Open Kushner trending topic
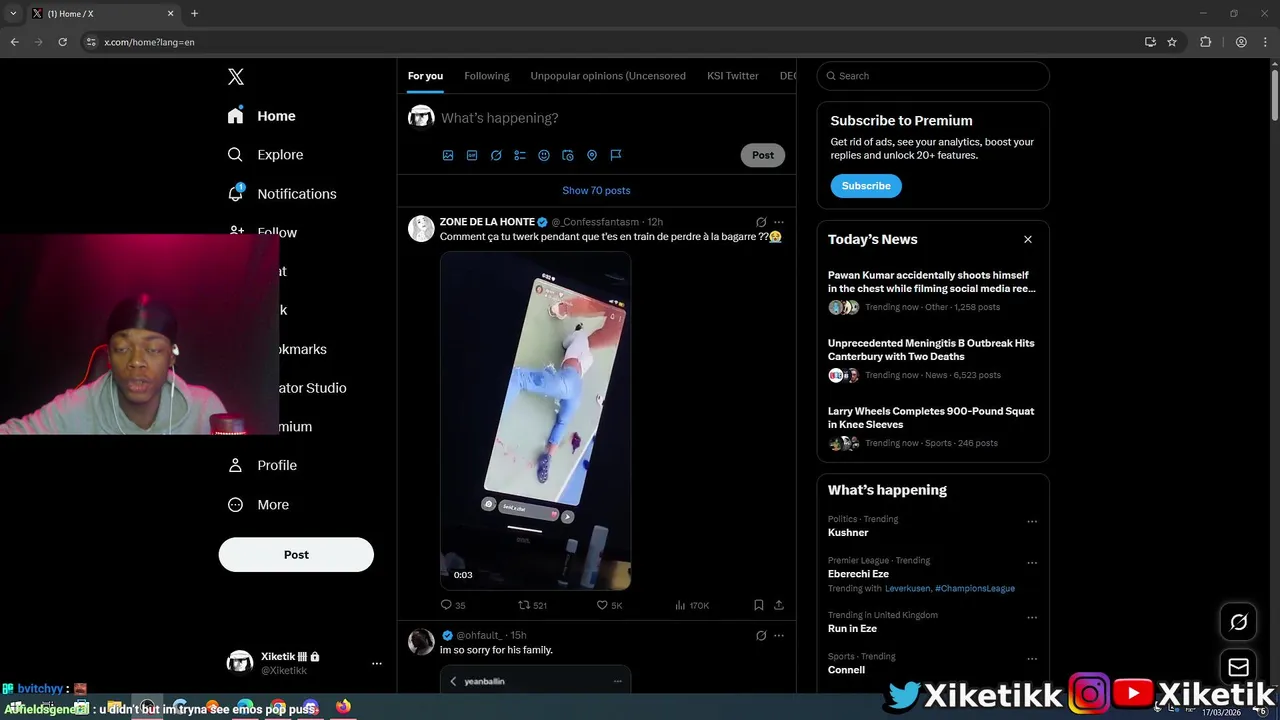Image resolution: width=1280 pixels, height=720 pixels. coord(848,533)
